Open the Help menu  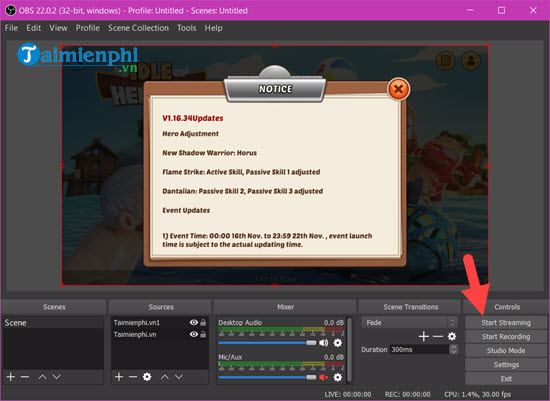[213, 28]
